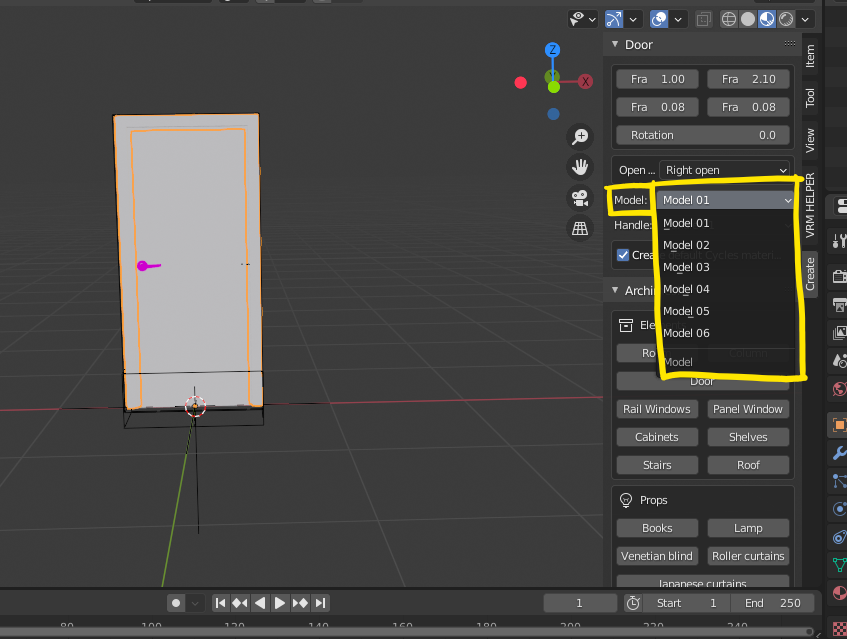The image size is (847, 639).
Task: Open the gizmo options dropdown arrow
Action: [x=633, y=19]
